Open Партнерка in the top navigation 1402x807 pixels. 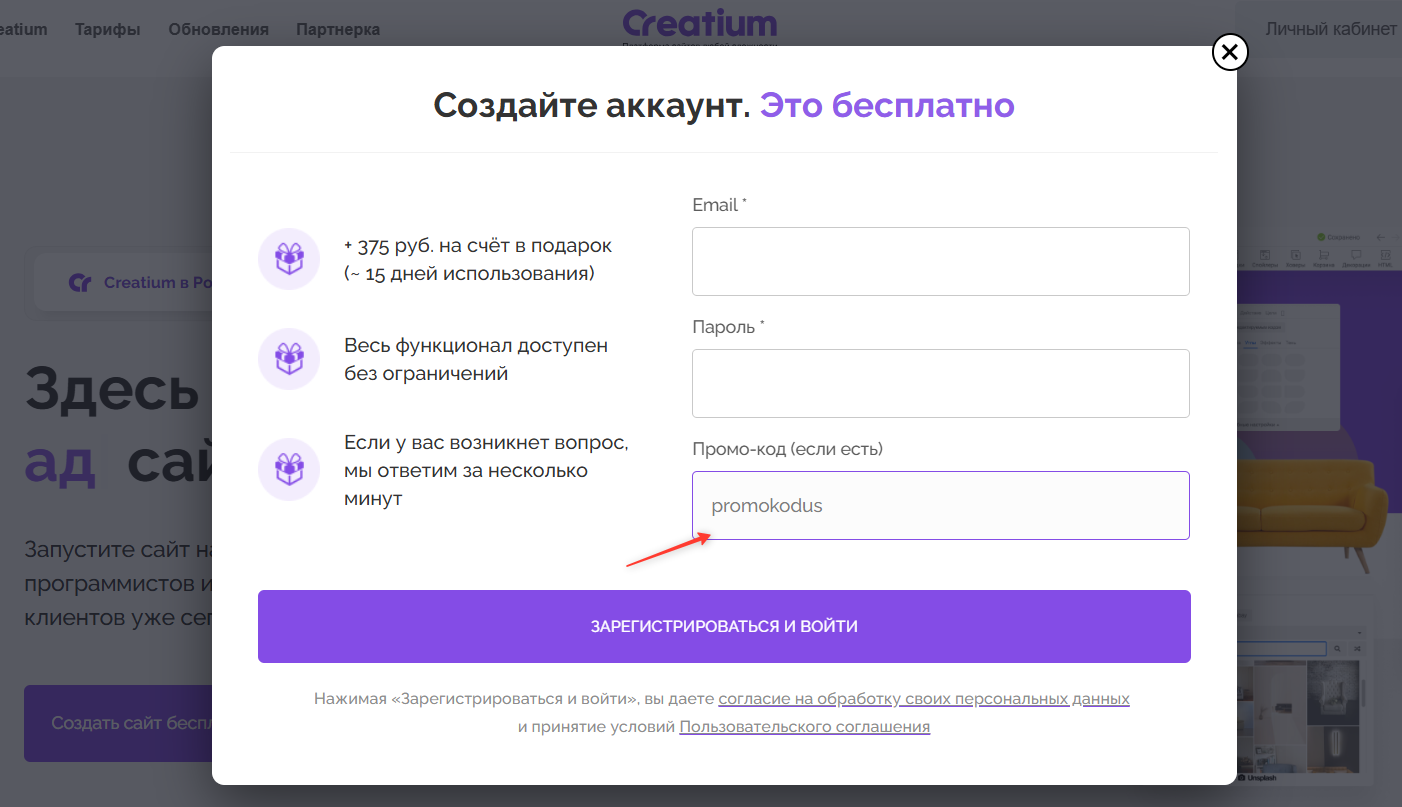338,29
